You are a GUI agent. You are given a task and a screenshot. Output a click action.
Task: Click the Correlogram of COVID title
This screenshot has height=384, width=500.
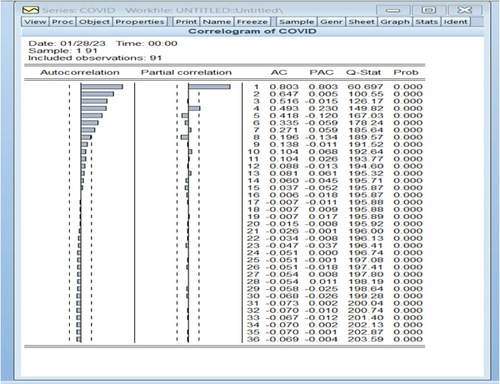252,31
